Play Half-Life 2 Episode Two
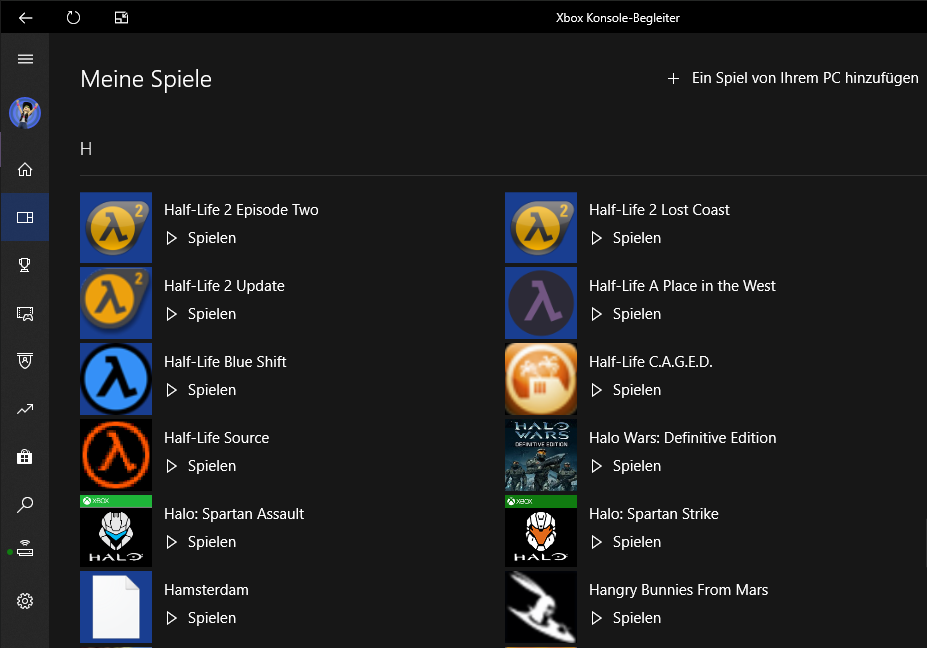This screenshot has width=927, height=648. click(x=201, y=238)
